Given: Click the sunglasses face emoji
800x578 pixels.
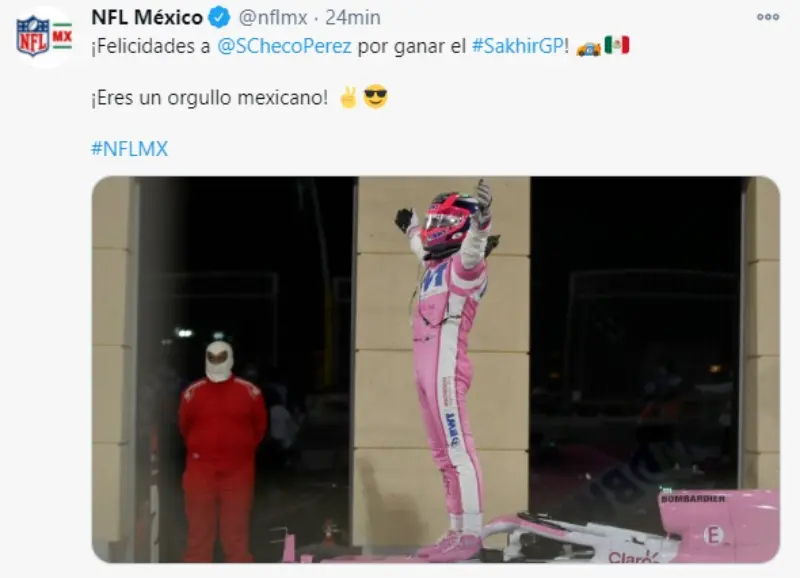Looking at the screenshot, I should click(376, 97).
